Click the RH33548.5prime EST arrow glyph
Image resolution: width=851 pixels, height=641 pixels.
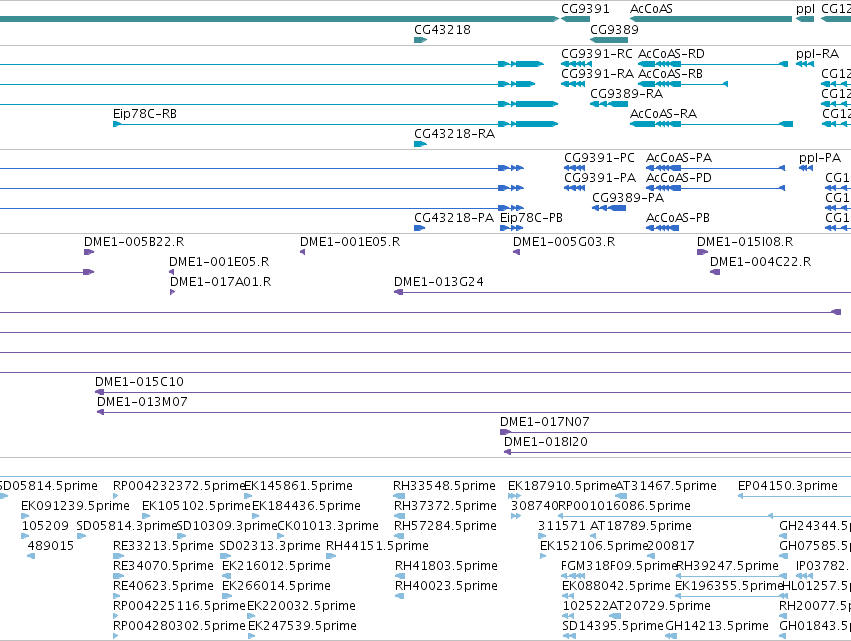399,496
